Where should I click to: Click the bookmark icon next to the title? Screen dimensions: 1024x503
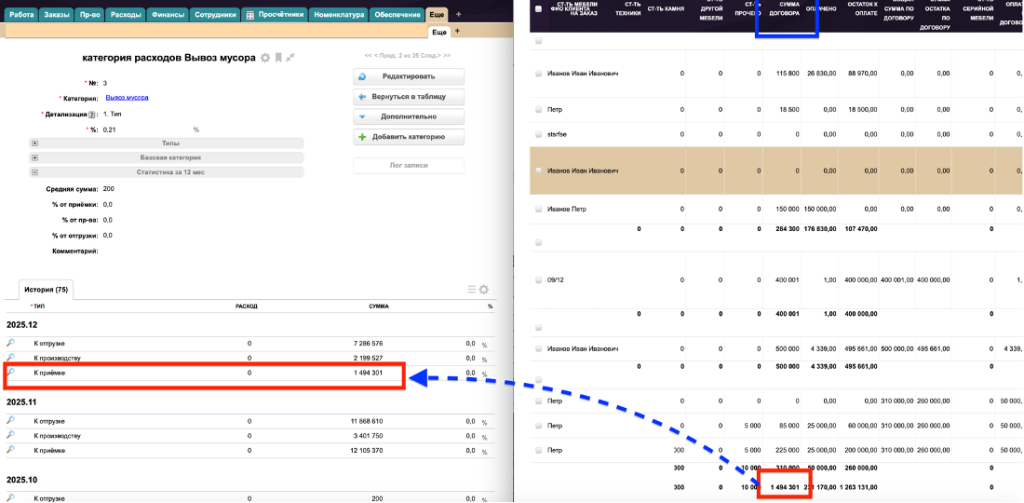278,58
